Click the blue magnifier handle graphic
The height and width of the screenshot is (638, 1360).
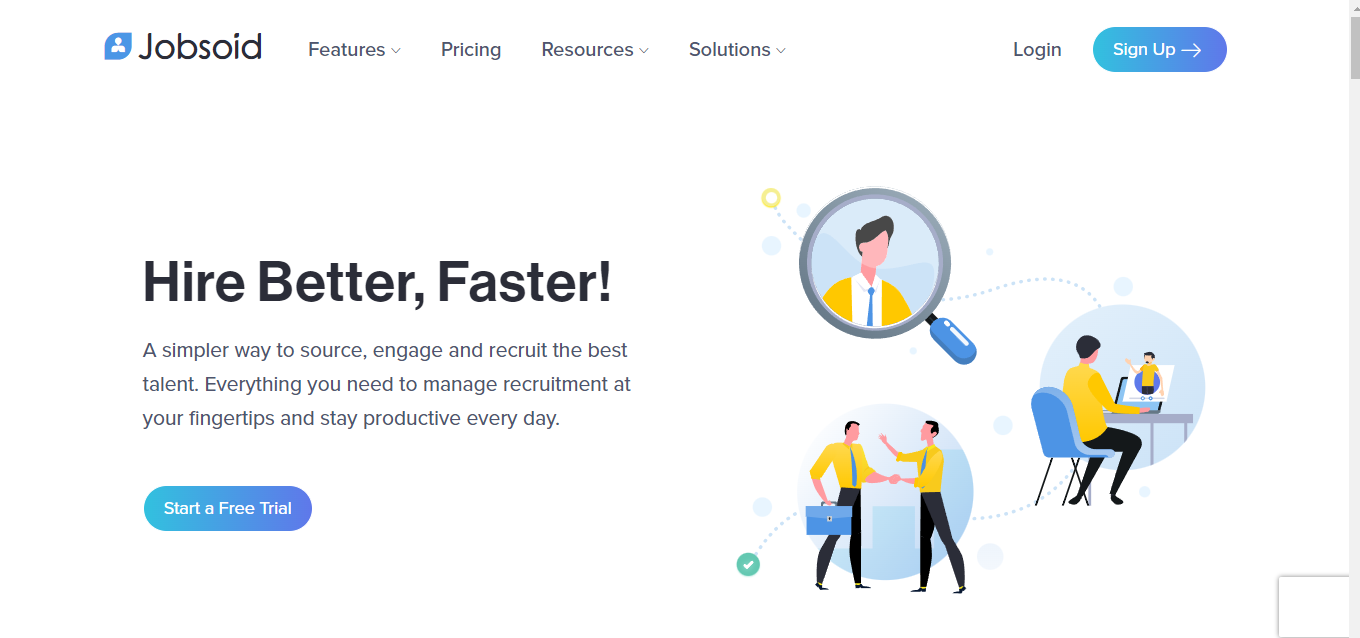pos(951,339)
